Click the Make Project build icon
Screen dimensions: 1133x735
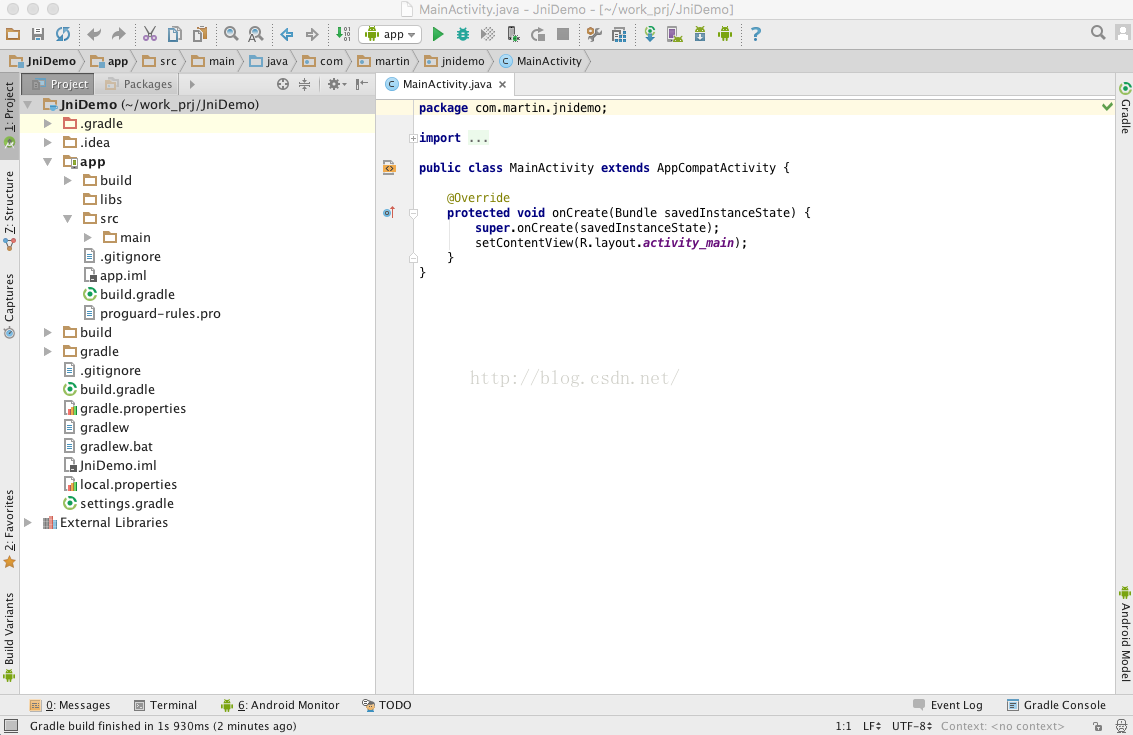(343, 34)
